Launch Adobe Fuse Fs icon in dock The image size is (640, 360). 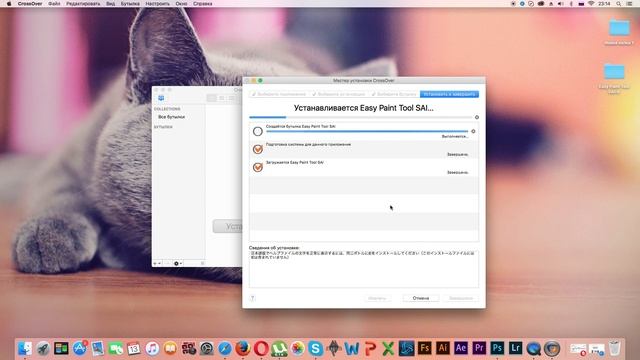click(x=424, y=348)
